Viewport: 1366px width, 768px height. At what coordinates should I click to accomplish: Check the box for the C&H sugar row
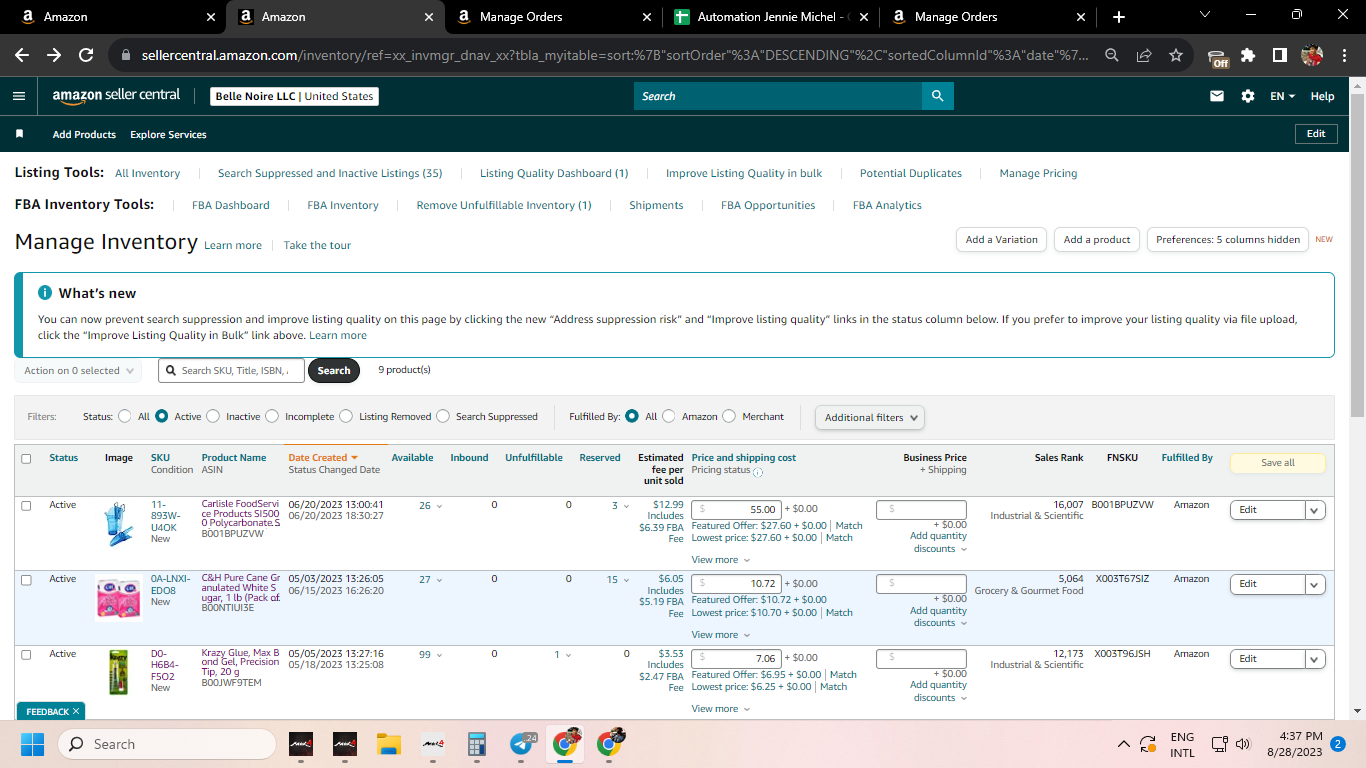tap(26, 580)
